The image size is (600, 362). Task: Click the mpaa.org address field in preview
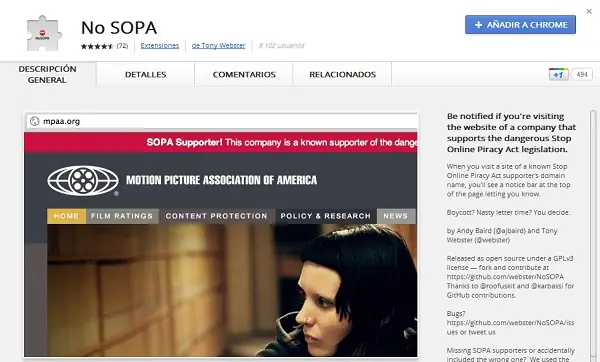(x=222, y=121)
